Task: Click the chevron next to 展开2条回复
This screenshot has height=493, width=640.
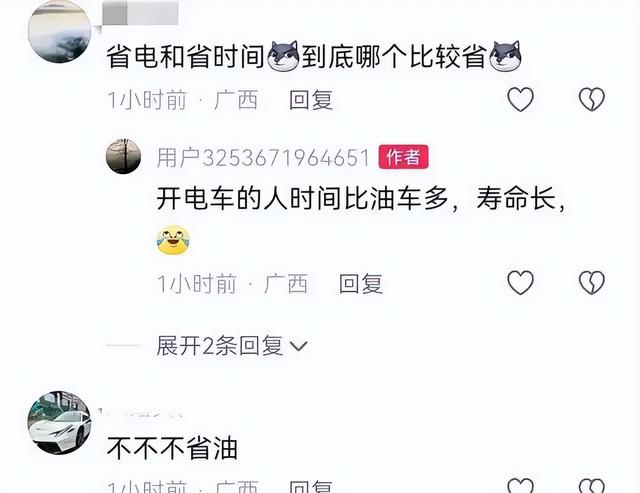Action: point(298,346)
